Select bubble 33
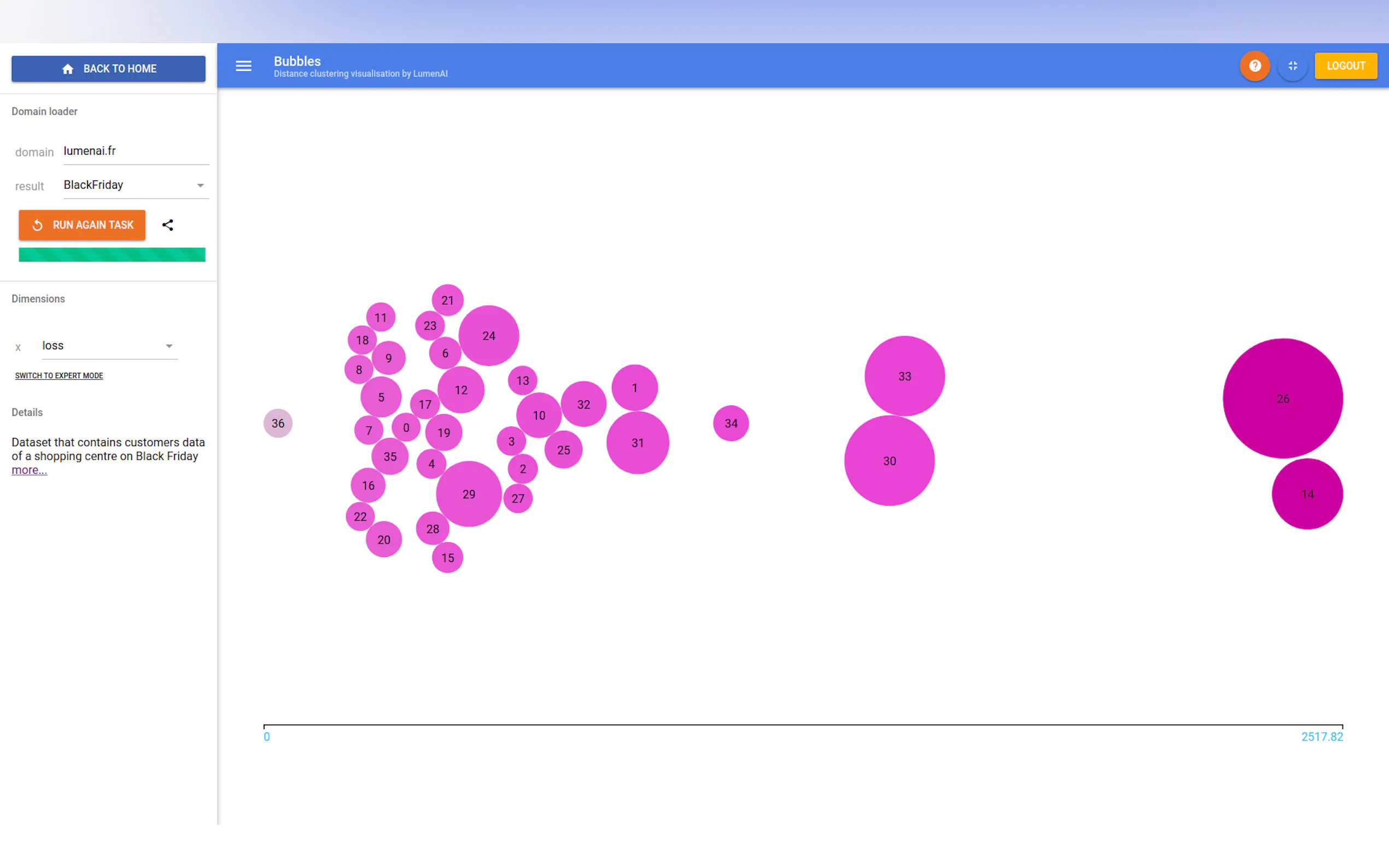Screen dimensions: 1389x868 904,377
